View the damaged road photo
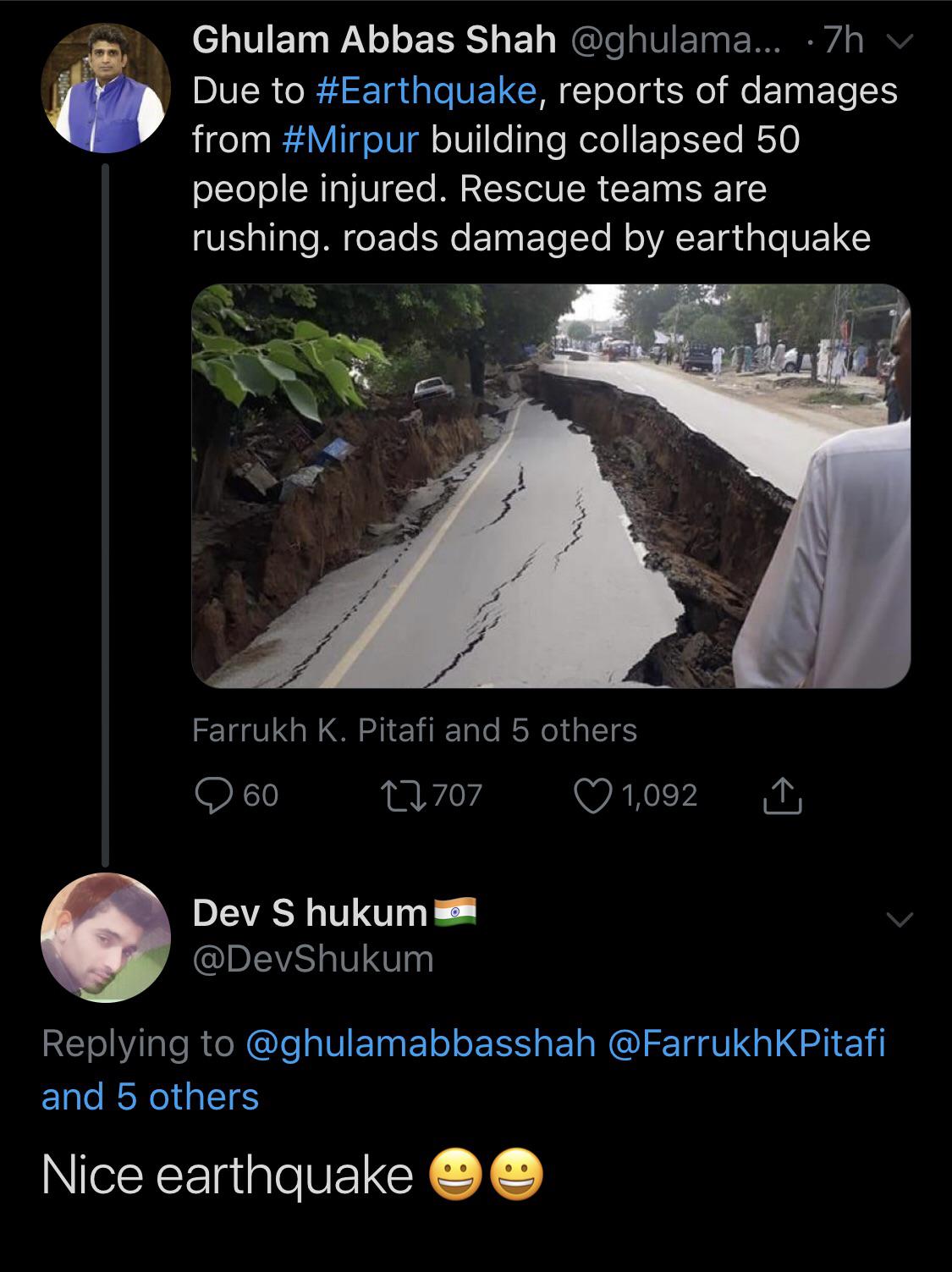Screen dimensions: 952x1272 coord(551,485)
